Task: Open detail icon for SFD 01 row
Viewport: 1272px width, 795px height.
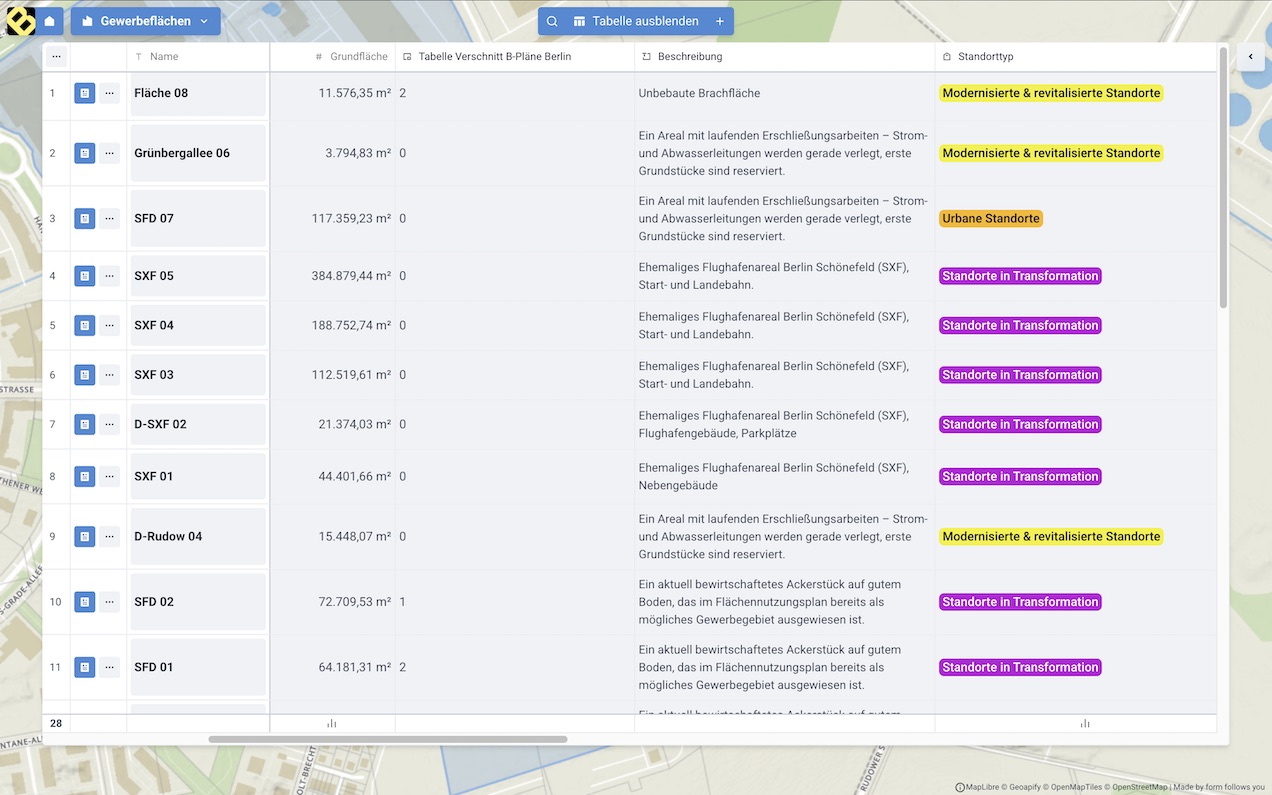Action: coord(85,667)
